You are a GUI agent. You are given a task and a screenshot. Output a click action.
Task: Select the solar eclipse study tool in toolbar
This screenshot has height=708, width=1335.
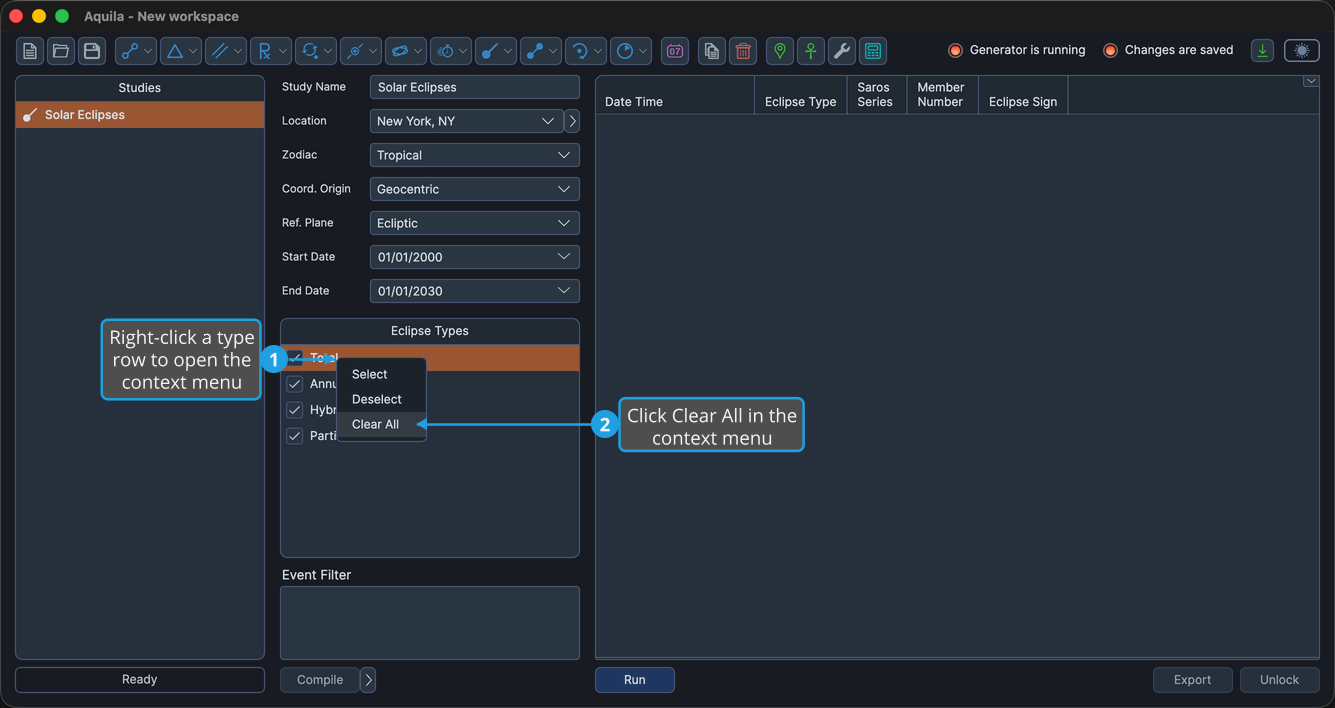pyautogui.click(x=496, y=51)
